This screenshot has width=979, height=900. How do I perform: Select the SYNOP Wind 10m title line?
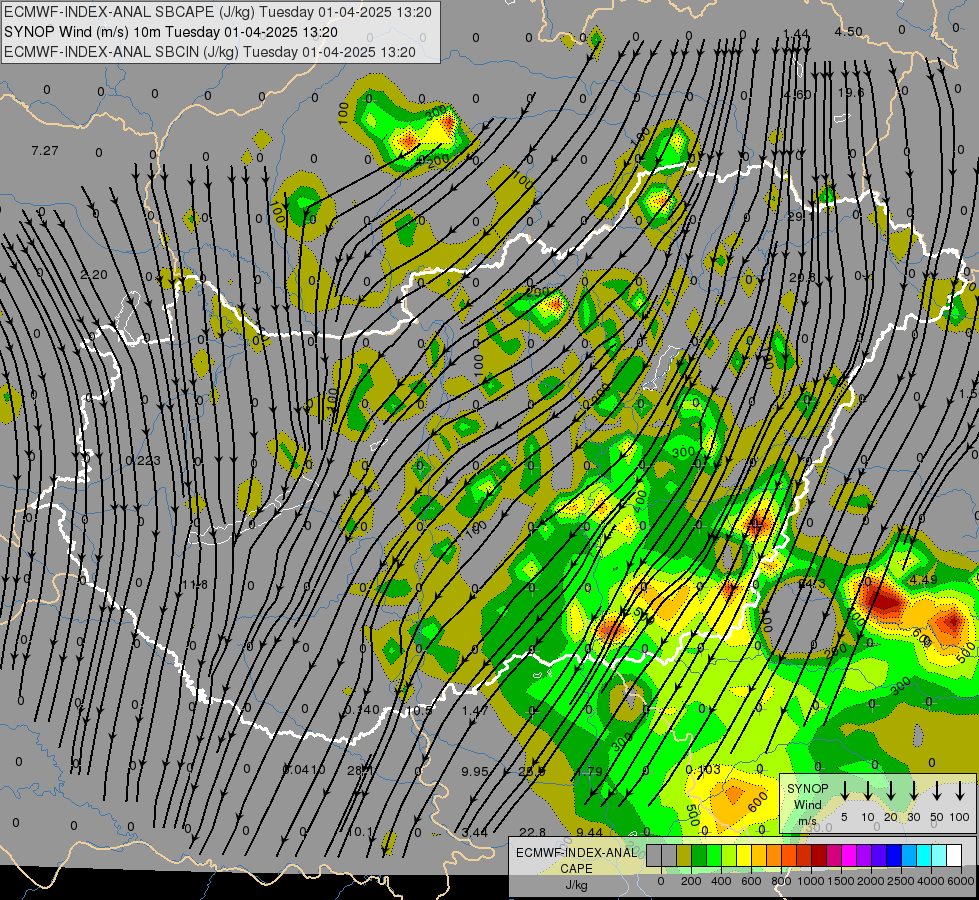tap(171, 32)
